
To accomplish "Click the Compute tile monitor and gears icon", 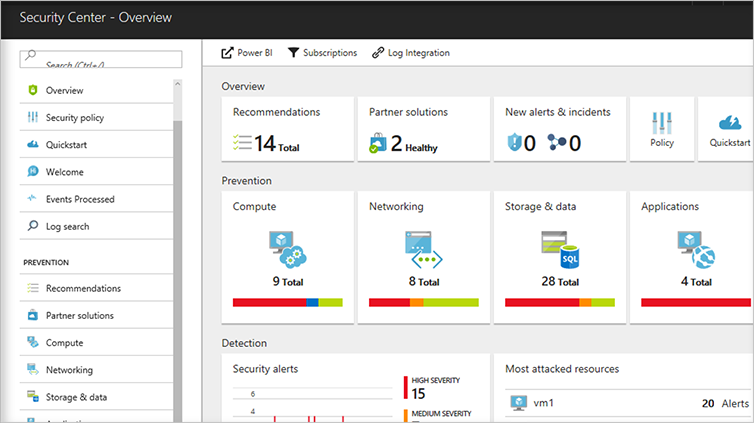I will 288,249.
